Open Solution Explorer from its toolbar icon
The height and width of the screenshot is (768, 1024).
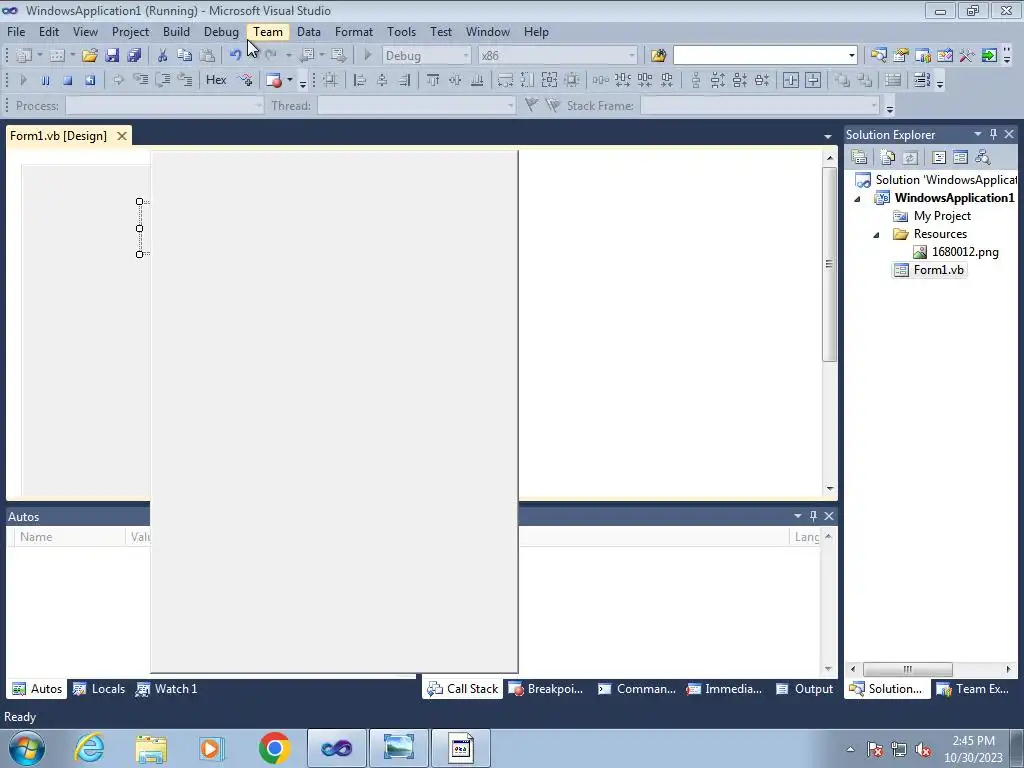click(878, 56)
